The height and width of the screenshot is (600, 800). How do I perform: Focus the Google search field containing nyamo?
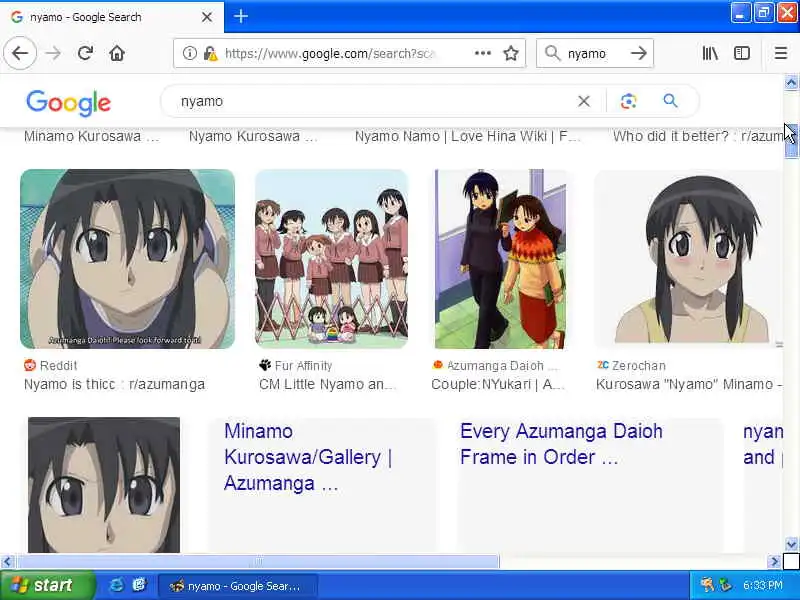click(x=372, y=101)
